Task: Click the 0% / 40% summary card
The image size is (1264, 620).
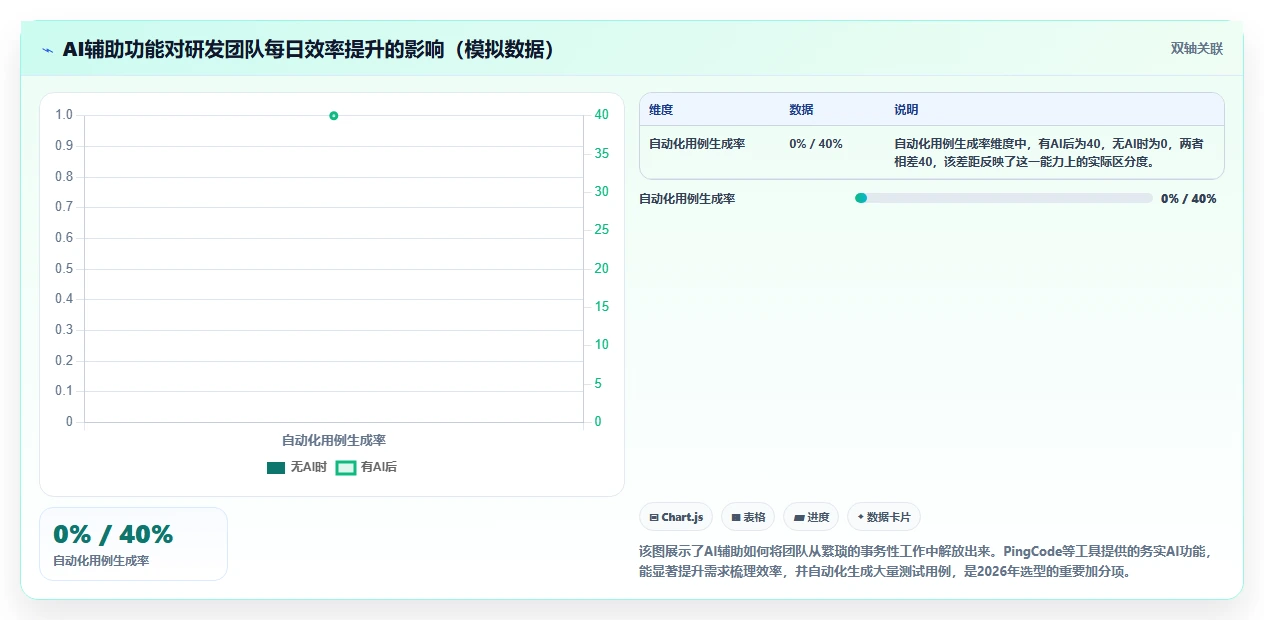Action: (134, 544)
